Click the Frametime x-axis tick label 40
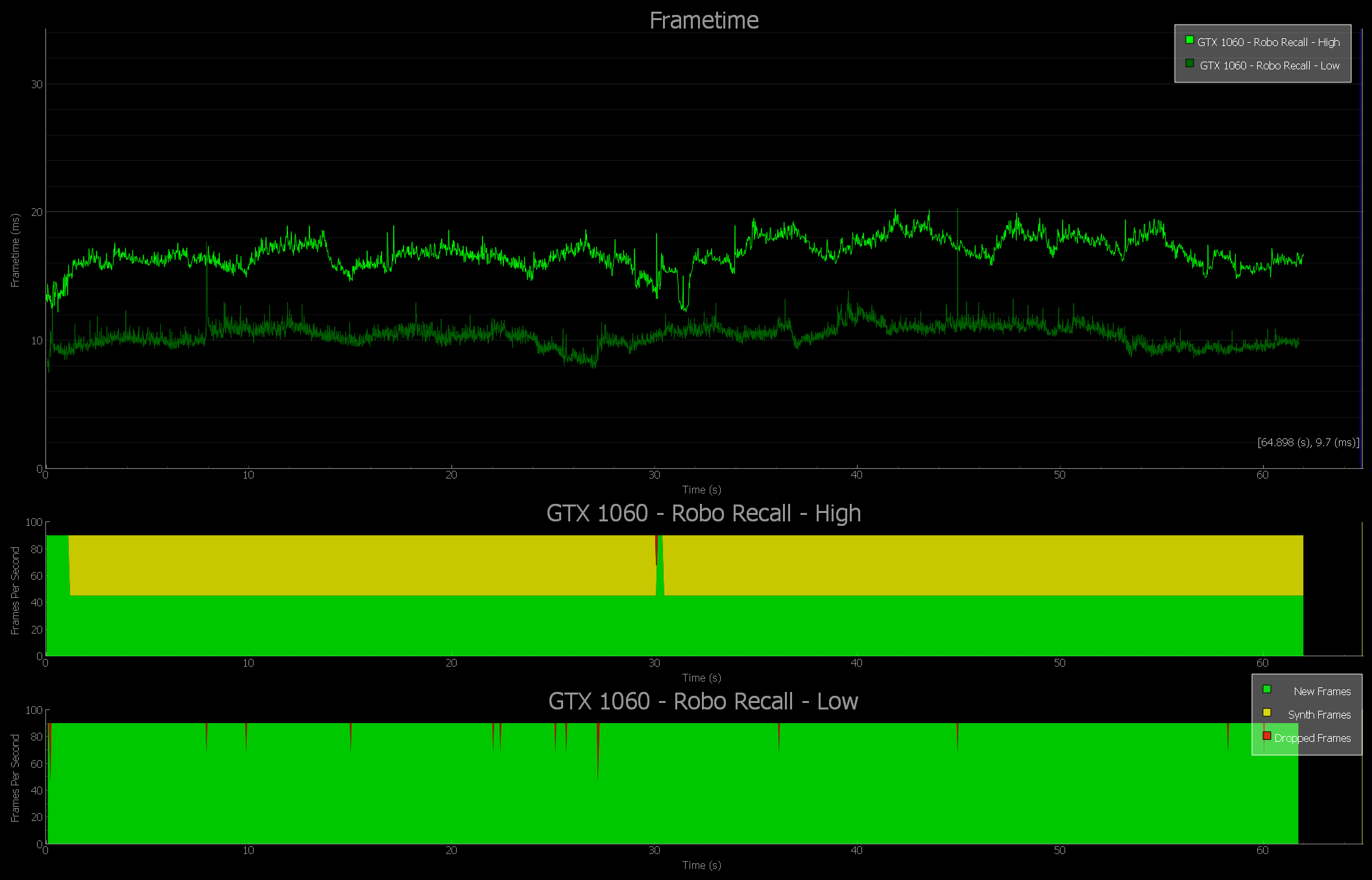Viewport: 1372px width, 880px height. pos(857,475)
